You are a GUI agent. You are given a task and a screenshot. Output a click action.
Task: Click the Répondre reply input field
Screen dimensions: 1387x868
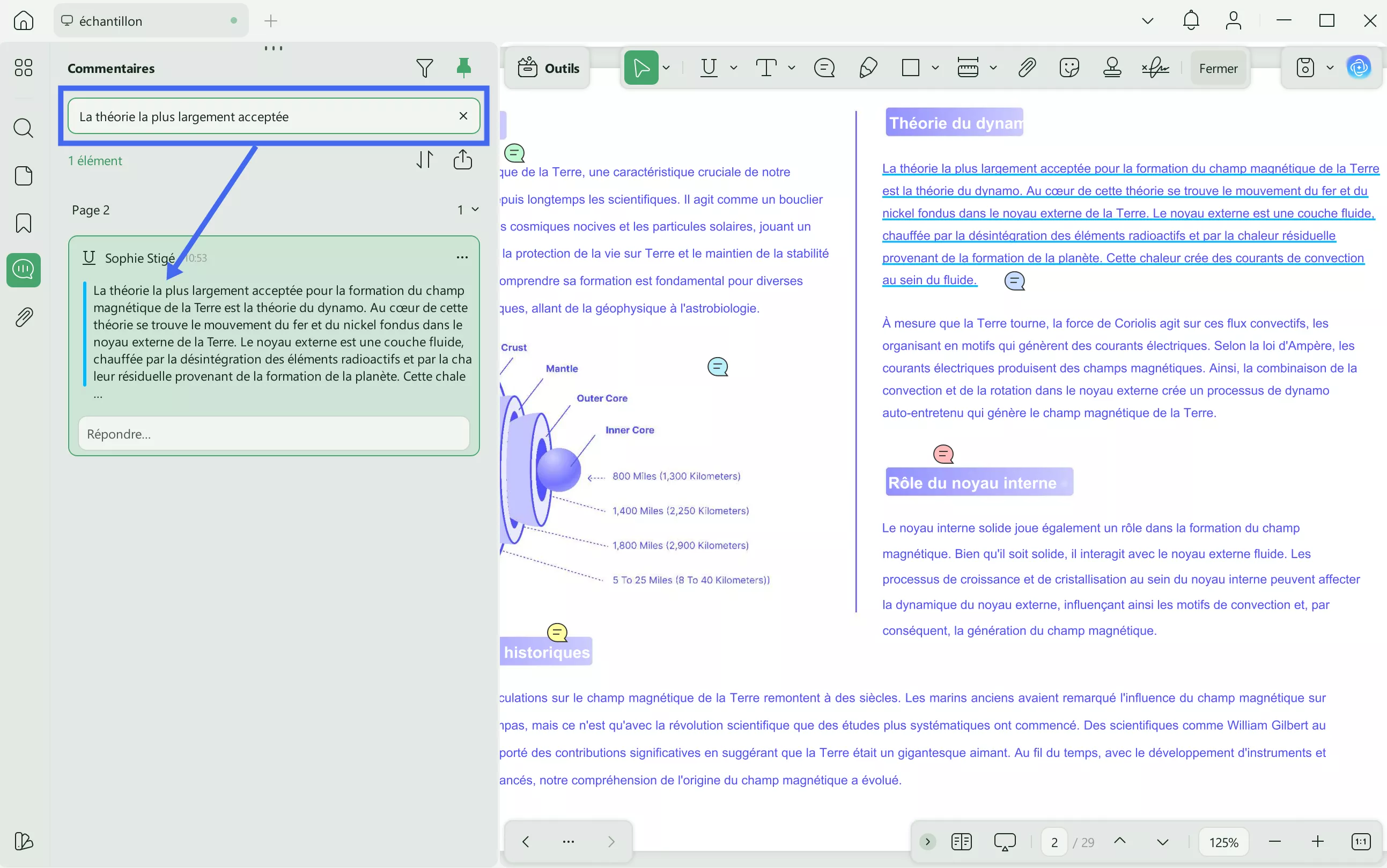(x=274, y=434)
